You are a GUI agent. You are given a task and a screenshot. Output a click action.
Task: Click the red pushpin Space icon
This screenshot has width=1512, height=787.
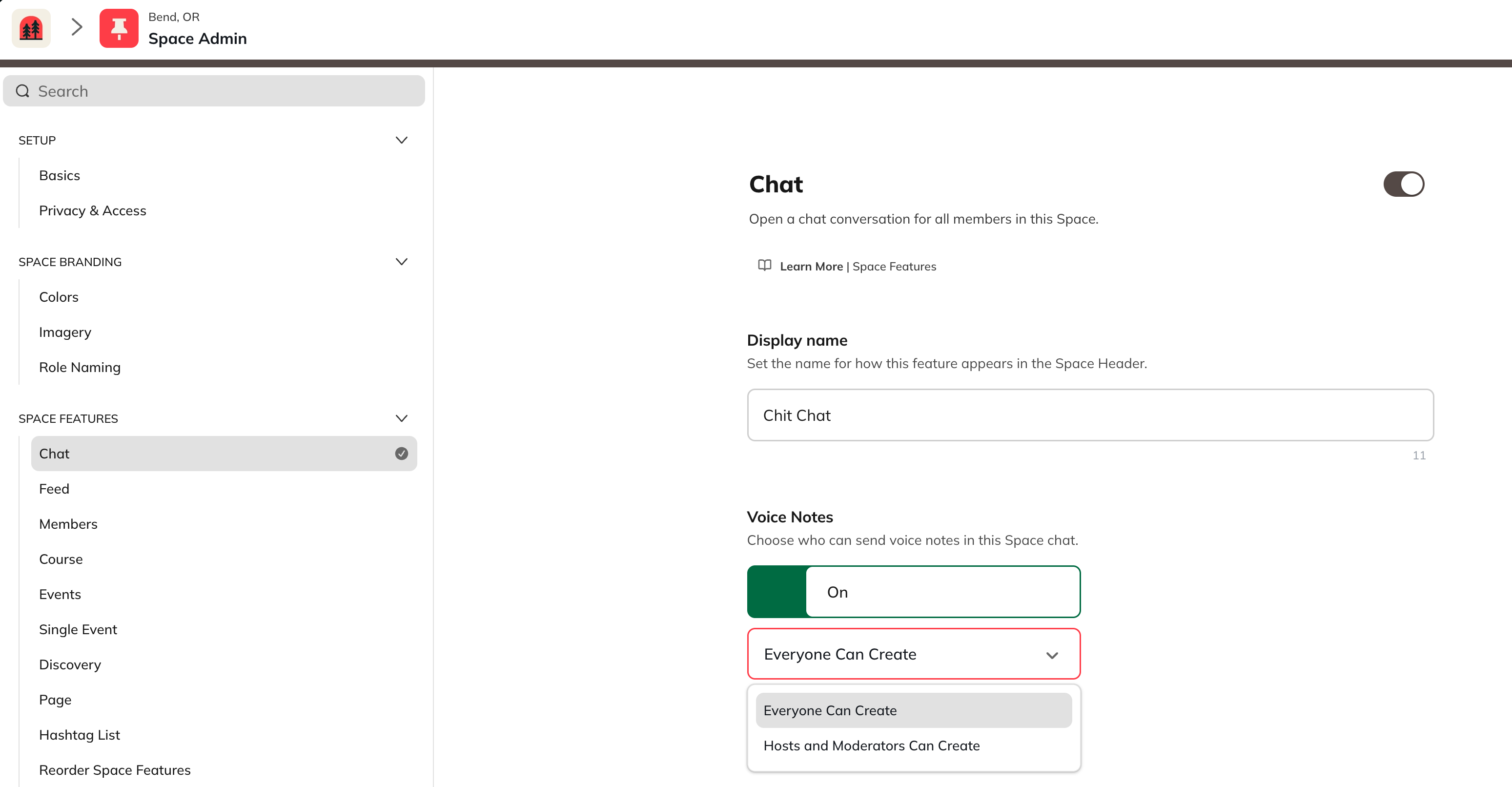point(119,28)
